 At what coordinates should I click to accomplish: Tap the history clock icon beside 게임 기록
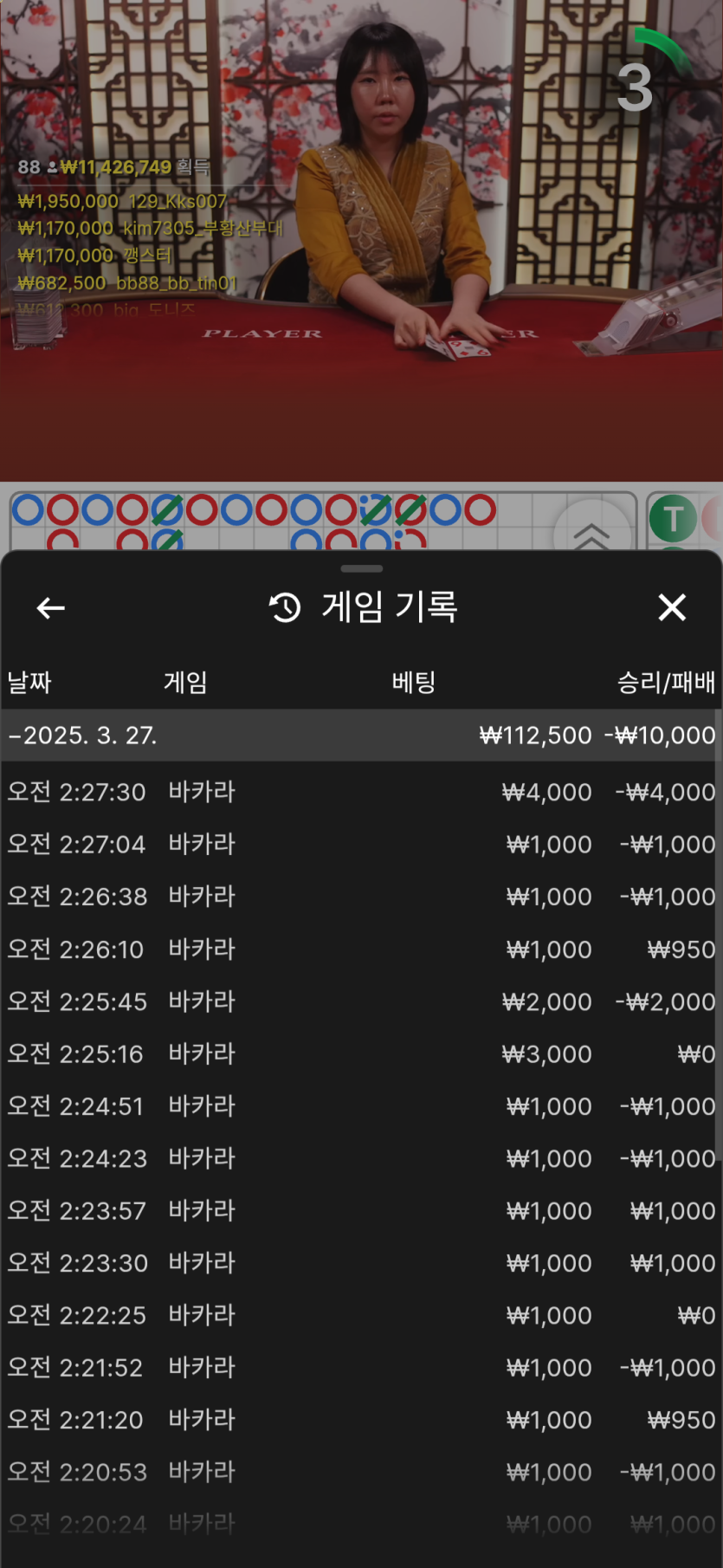pyautogui.click(x=285, y=608)
